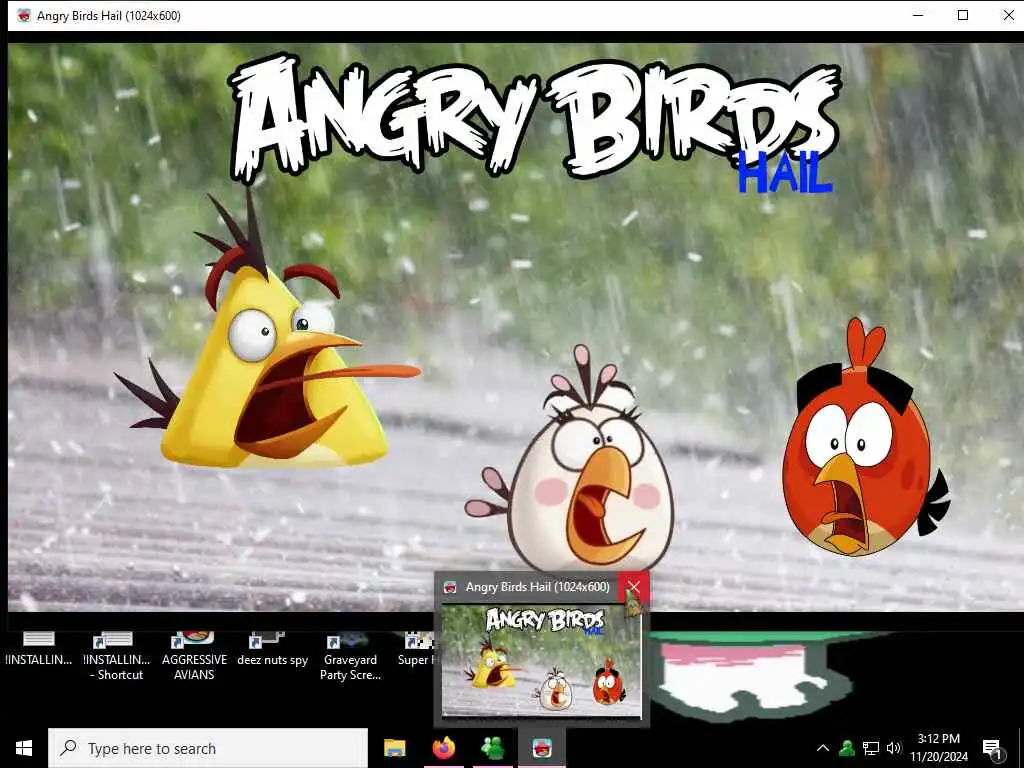Open the AGGRESSIVE AVIANS desktop shortcut
The image size is (1024, 768).
coord(194,658)
